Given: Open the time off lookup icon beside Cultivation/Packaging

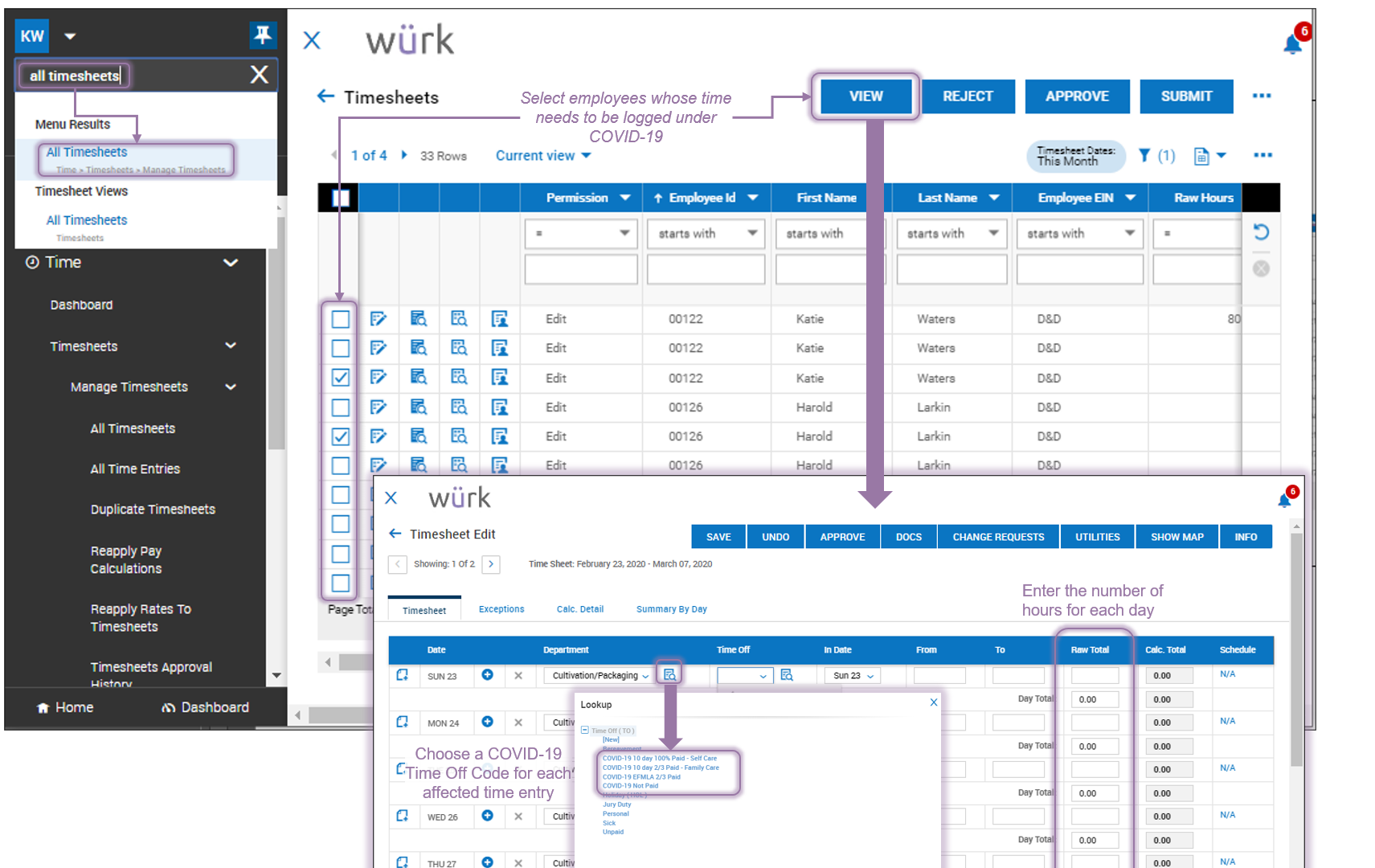Looking at the screenshot, I should (669, 674).
